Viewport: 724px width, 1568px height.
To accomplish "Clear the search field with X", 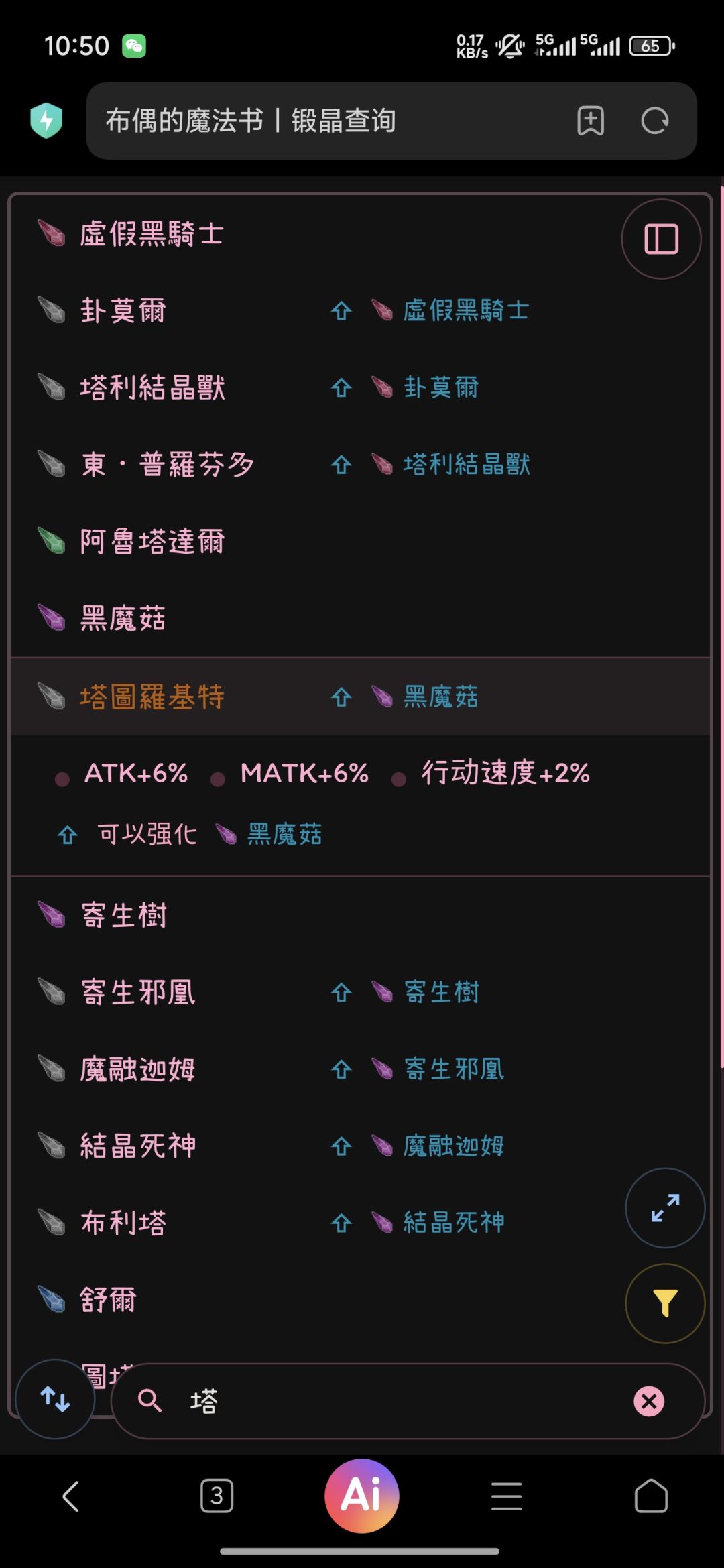I will (x=649, y=1401).
